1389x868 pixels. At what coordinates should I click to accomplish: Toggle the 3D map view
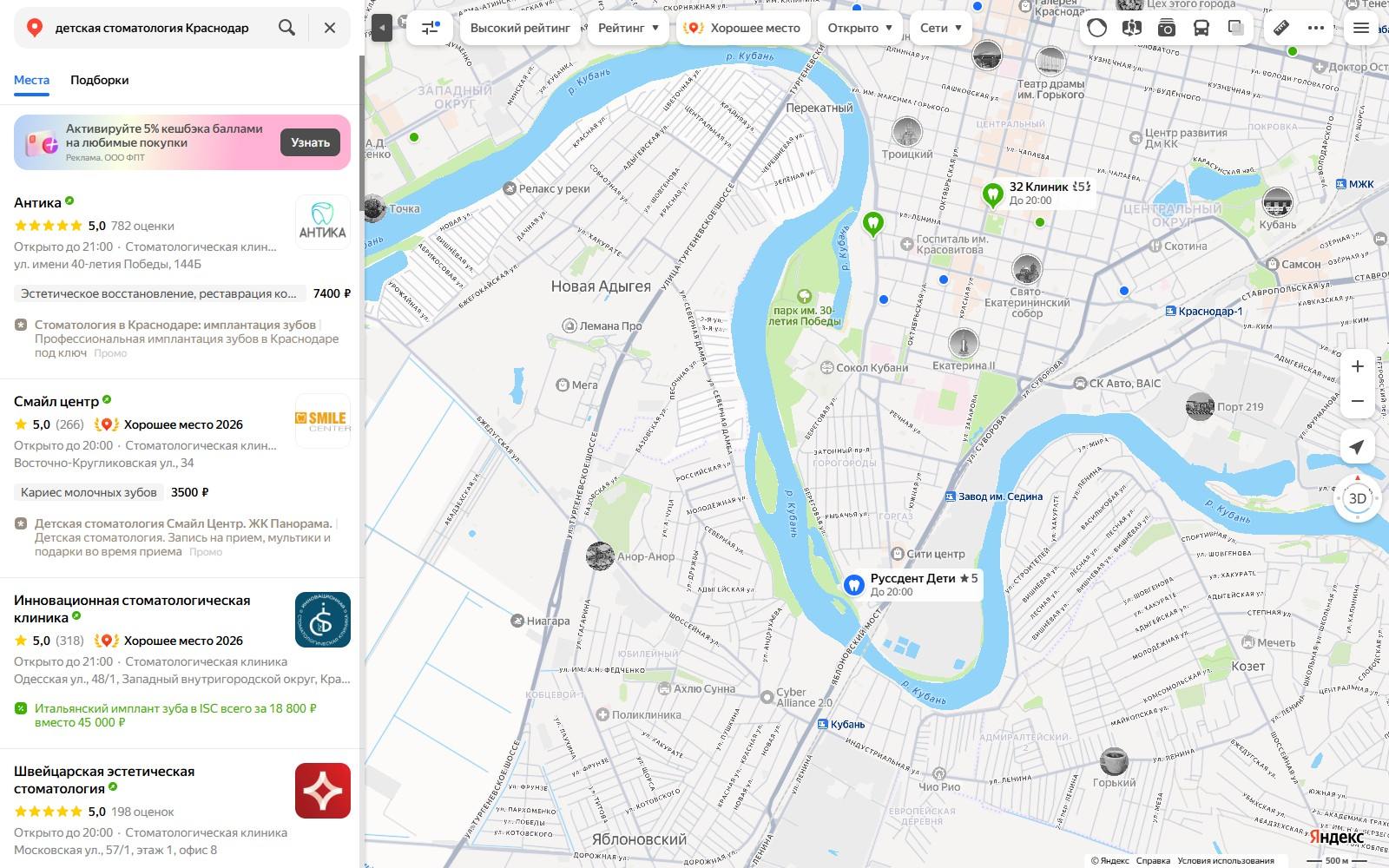pyautogui.click(x=1357, y=498)
